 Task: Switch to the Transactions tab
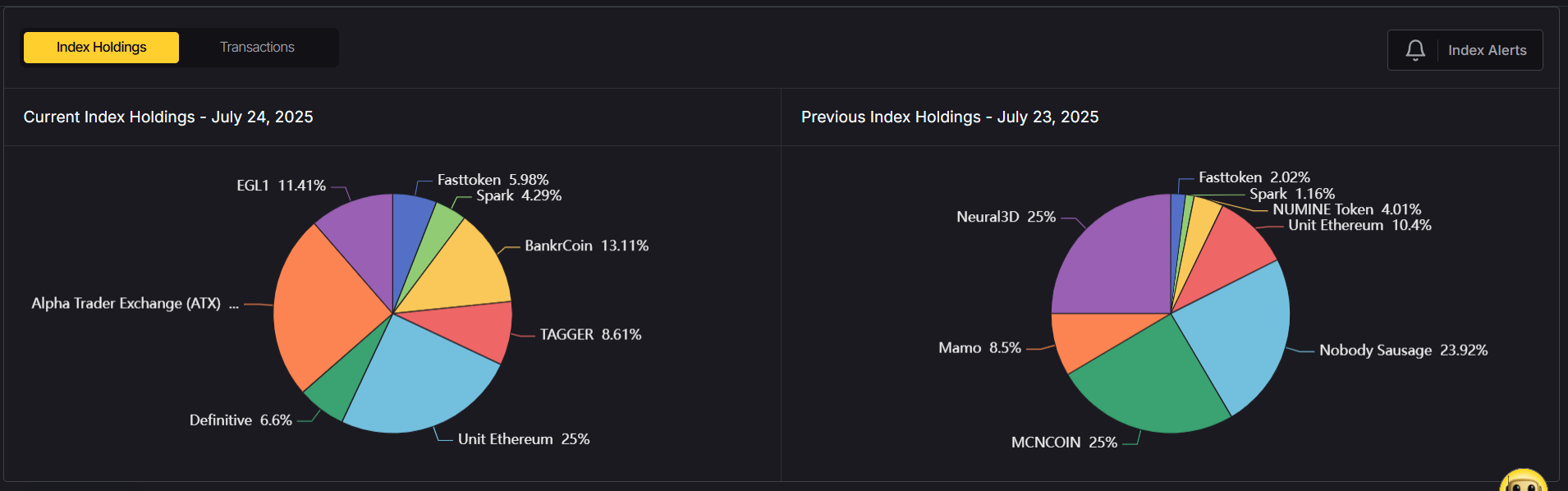257,48
